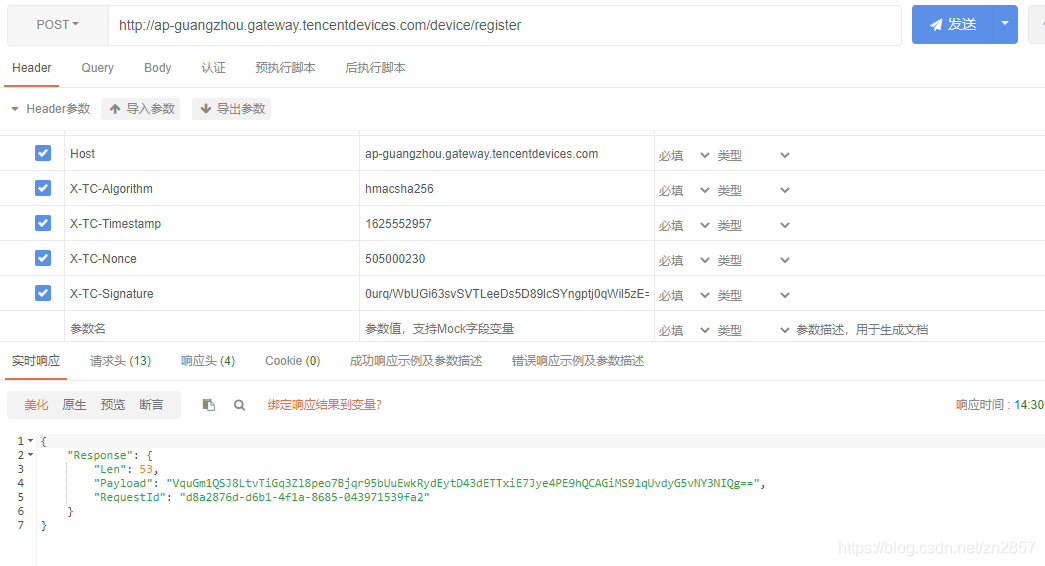This screenshot has height=566, width=1045.
Task: Click the search response magnifier icon
Action: [239, 405]
